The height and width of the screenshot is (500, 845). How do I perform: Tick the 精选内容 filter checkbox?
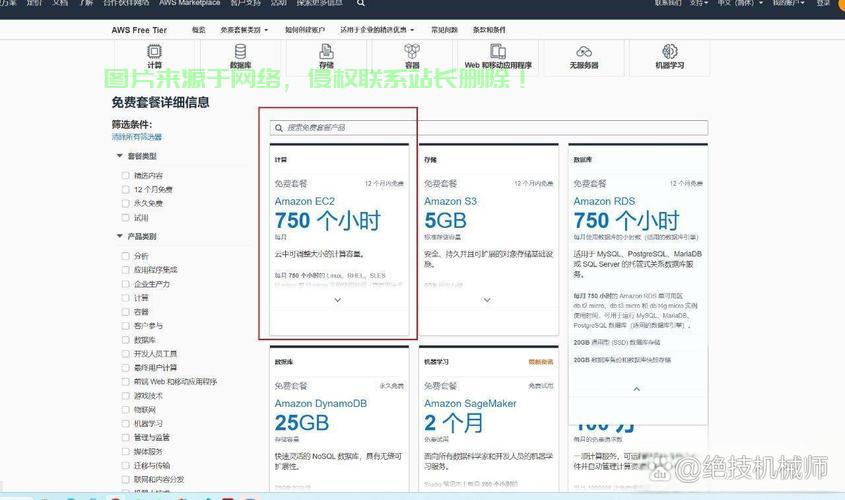[x=126, y=176]
